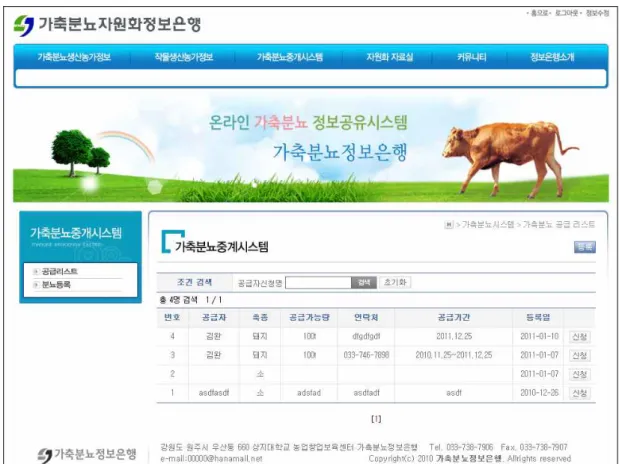
Task: Click the date 2010-12-26 cell
Action: (539, 393)
